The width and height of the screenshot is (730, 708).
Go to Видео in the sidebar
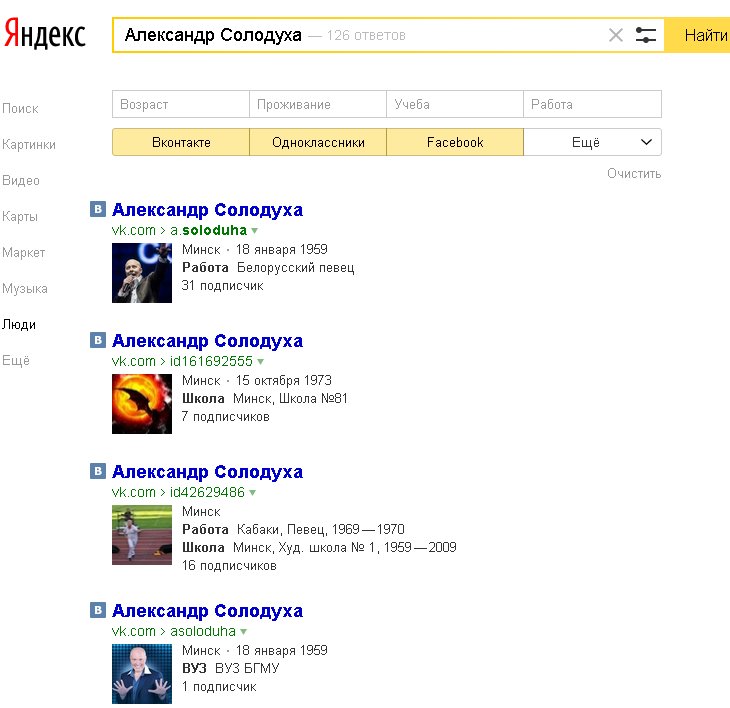point(20,181)
